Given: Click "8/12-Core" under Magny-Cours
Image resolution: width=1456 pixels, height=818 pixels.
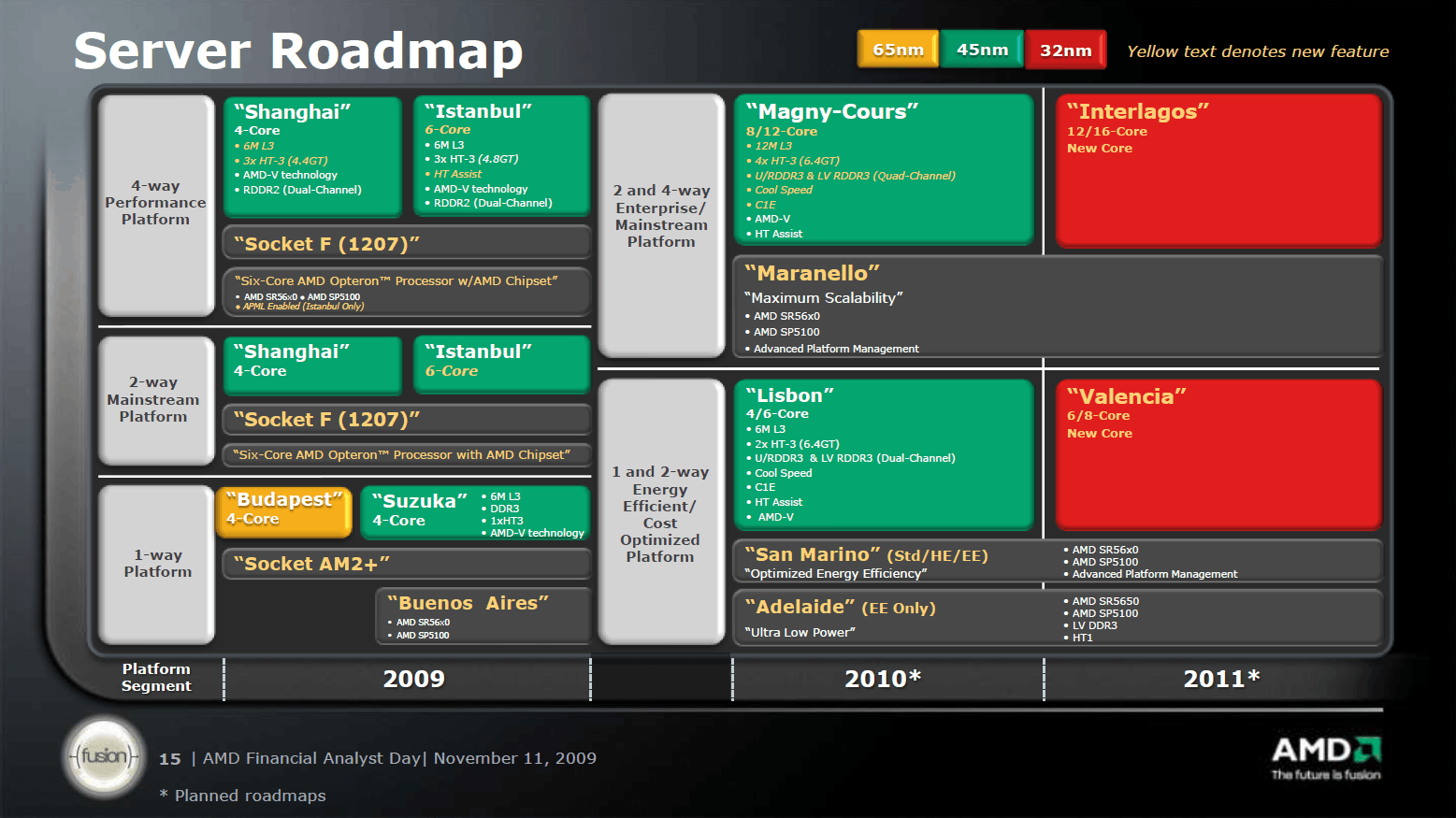Looking at the screenshot, I should [781, 132].
